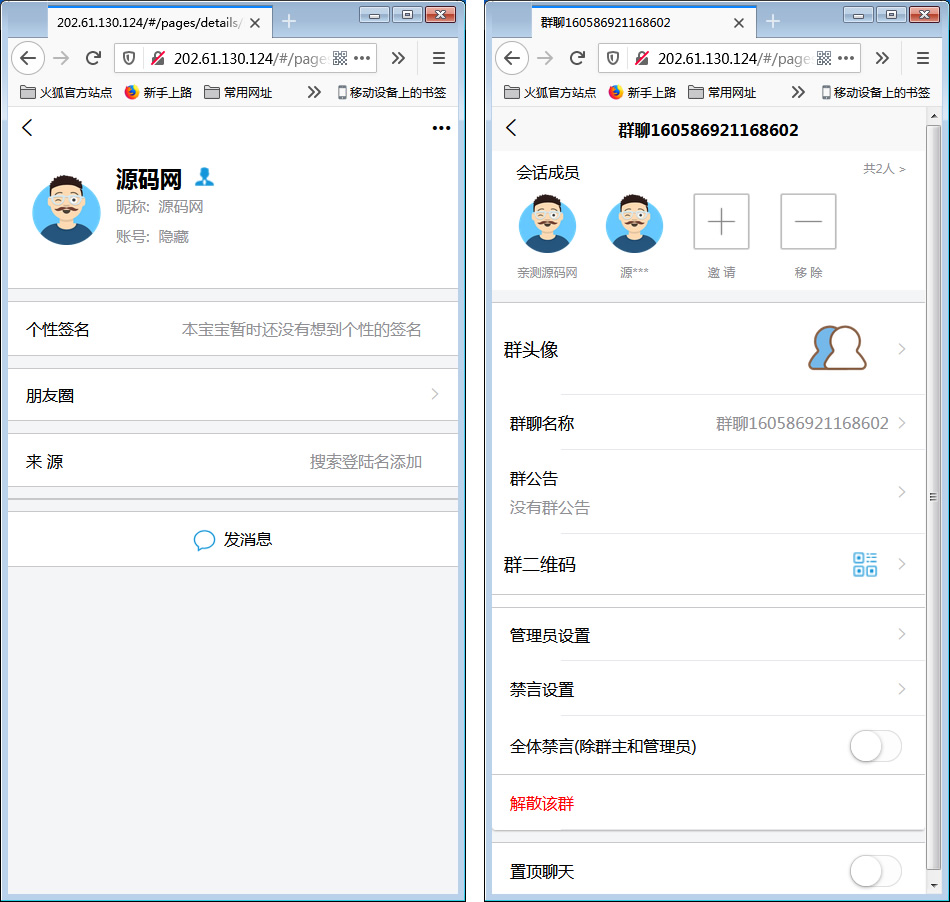
Task: Click the blue user icon next to 源码网
Action: (204, 176)
